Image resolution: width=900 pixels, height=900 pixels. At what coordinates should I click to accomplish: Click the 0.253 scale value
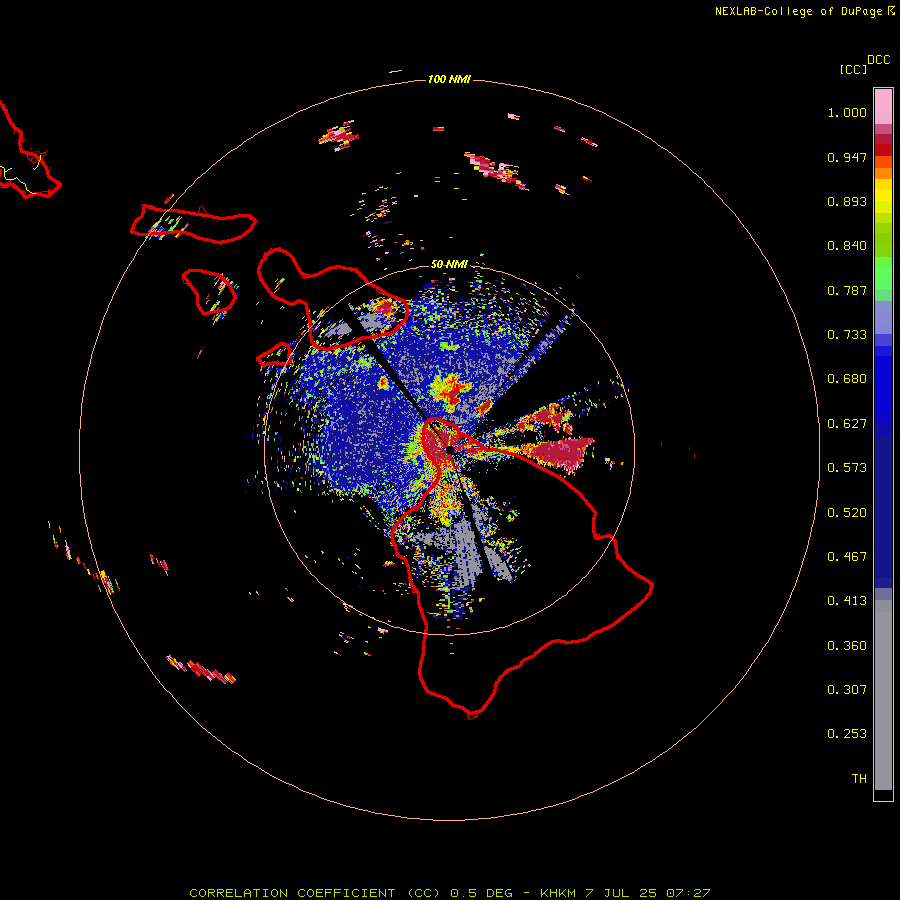847,734
